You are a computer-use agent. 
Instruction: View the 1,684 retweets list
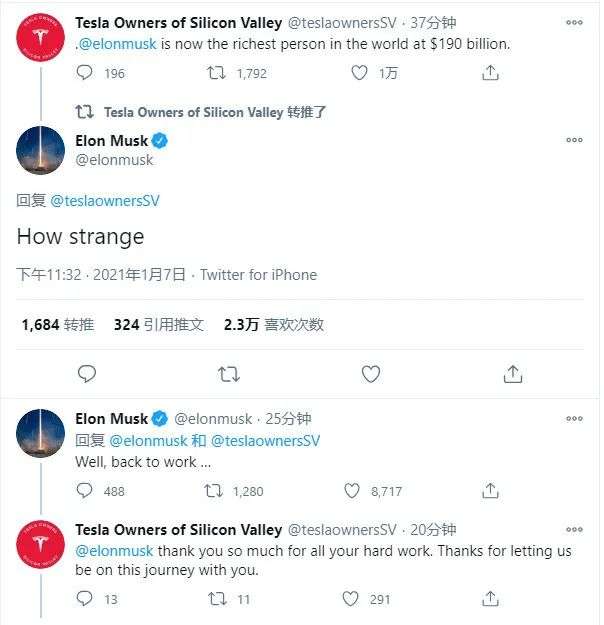pyautogui.click(x=57, y=325)
